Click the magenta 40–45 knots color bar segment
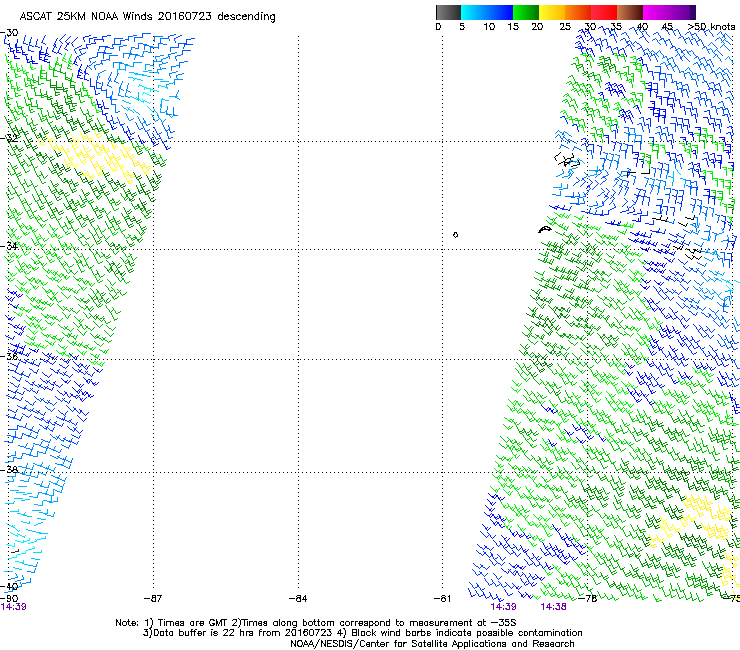Image resolution: width=740 pixels, height=650 pixels. pyautogui.click(x=656, y=12)
